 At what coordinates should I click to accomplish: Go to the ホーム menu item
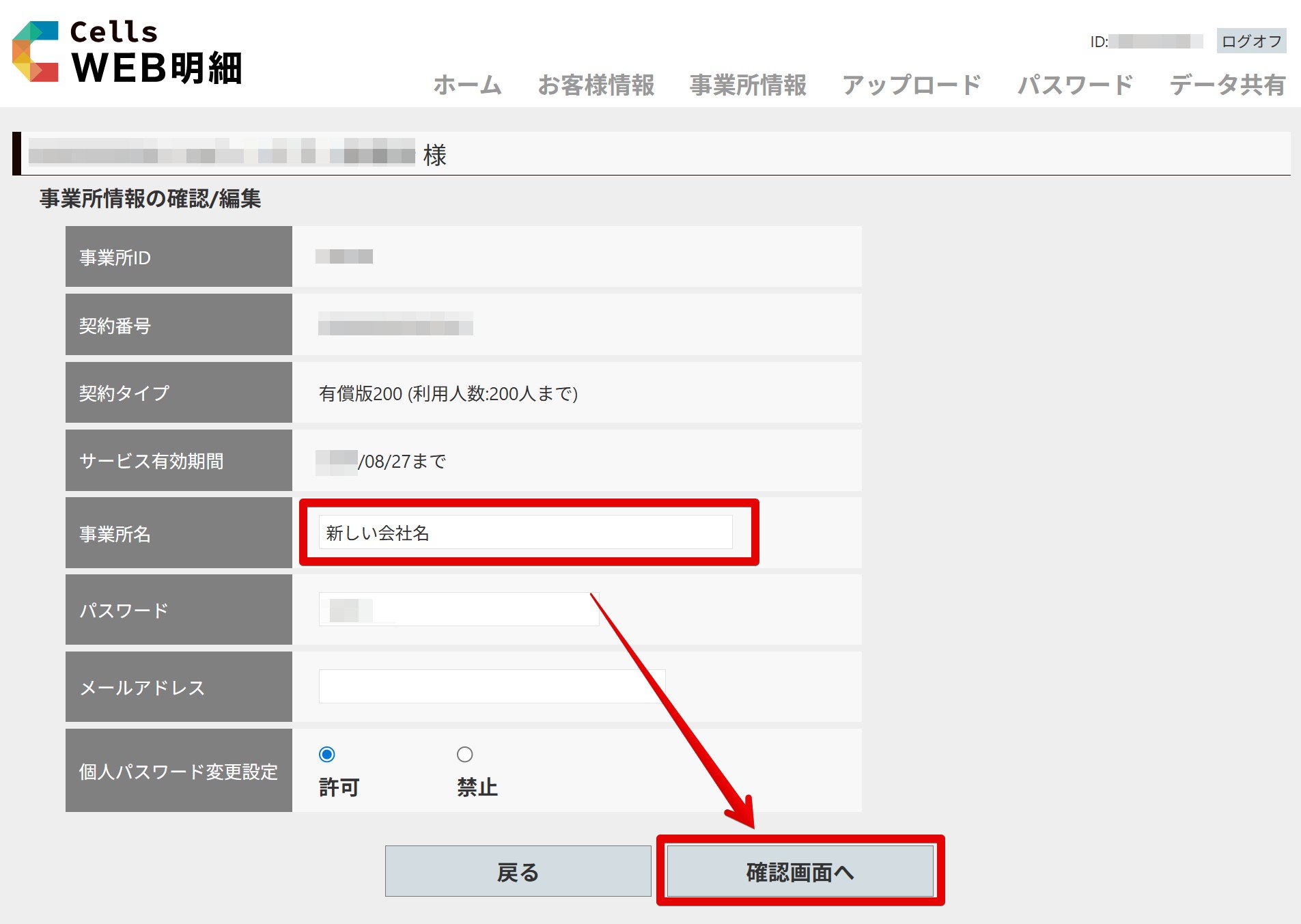467,85
